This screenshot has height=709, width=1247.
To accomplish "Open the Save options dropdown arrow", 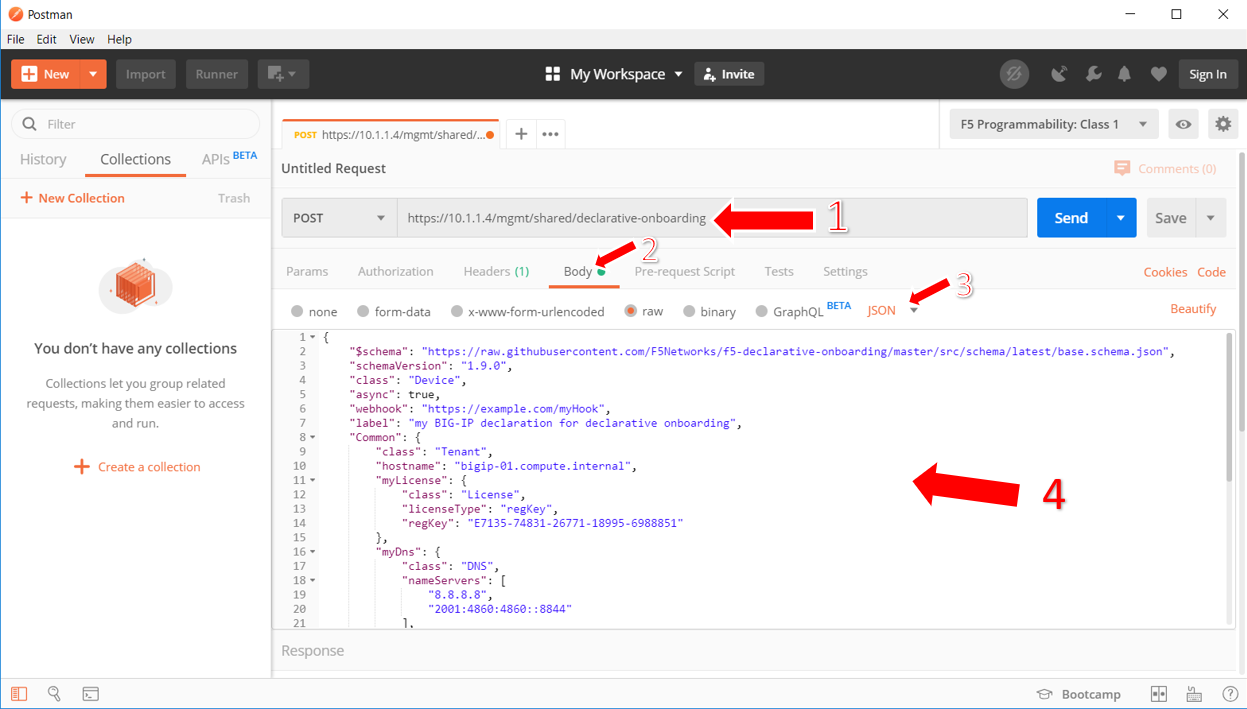I will tap(1211, 218).
